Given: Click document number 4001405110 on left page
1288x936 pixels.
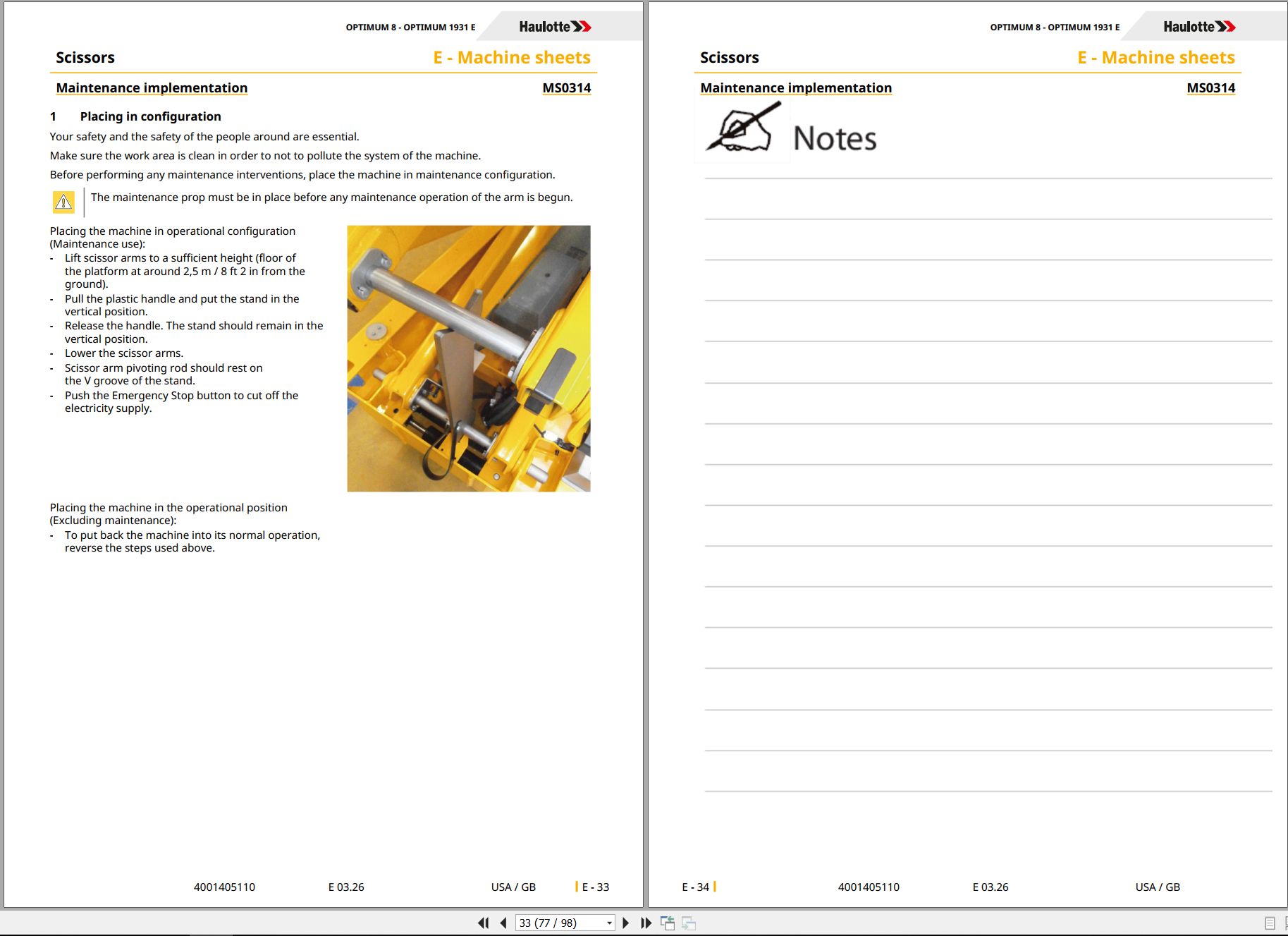Looking at the screenshot, I should (224, 887).
